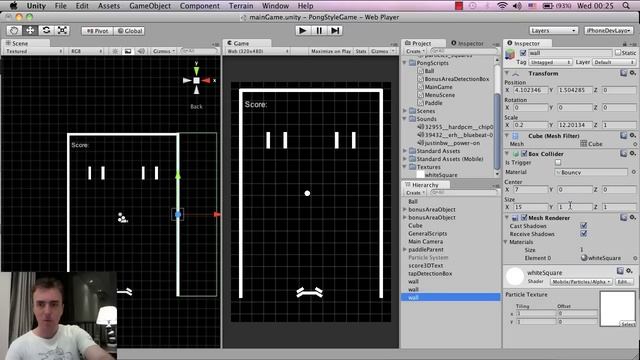Open the RGB render mode dropdown
This screenshot has width=640, height=360.
pos(86,51)
